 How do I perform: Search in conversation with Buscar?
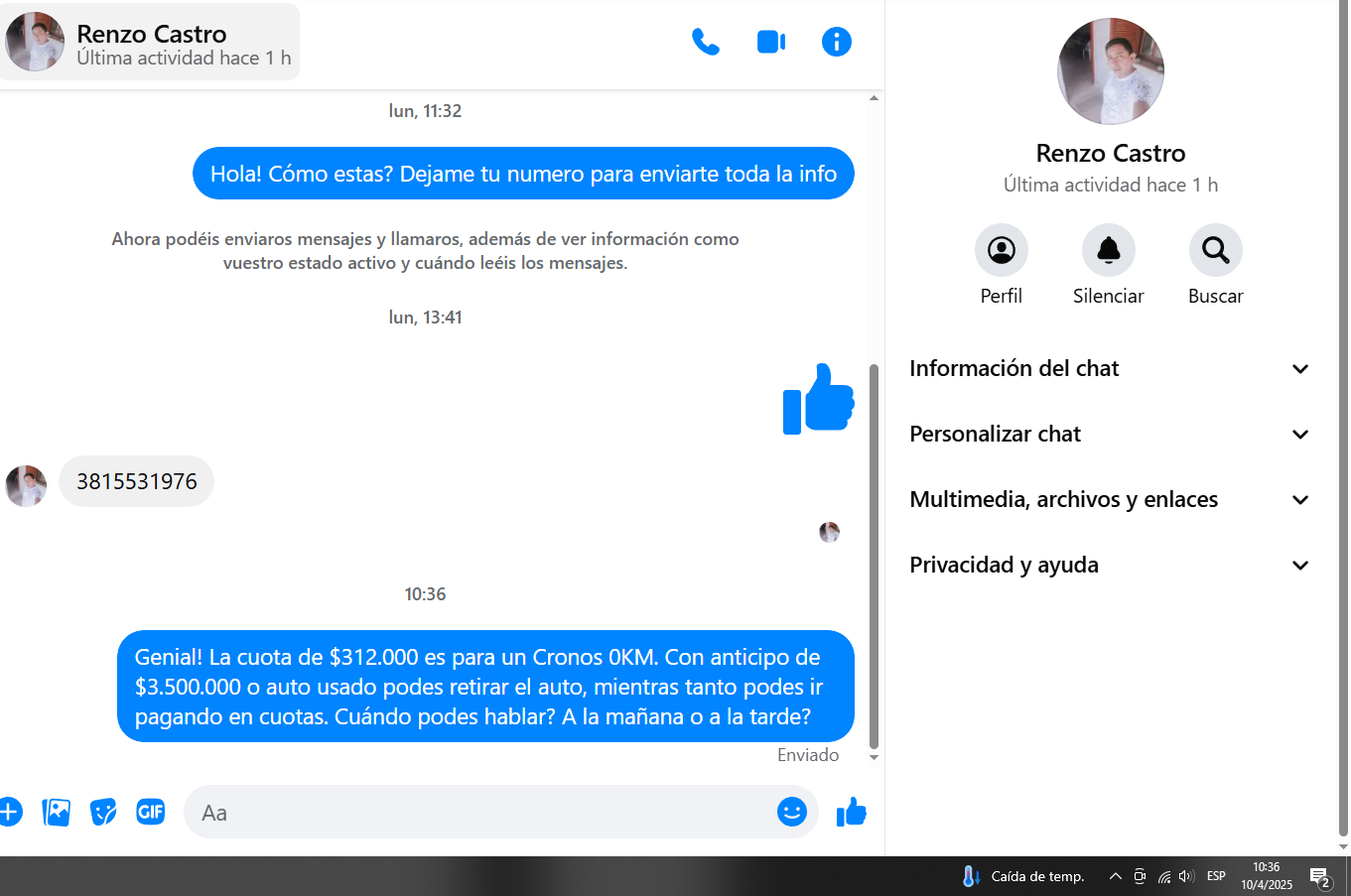point(1215,250)
